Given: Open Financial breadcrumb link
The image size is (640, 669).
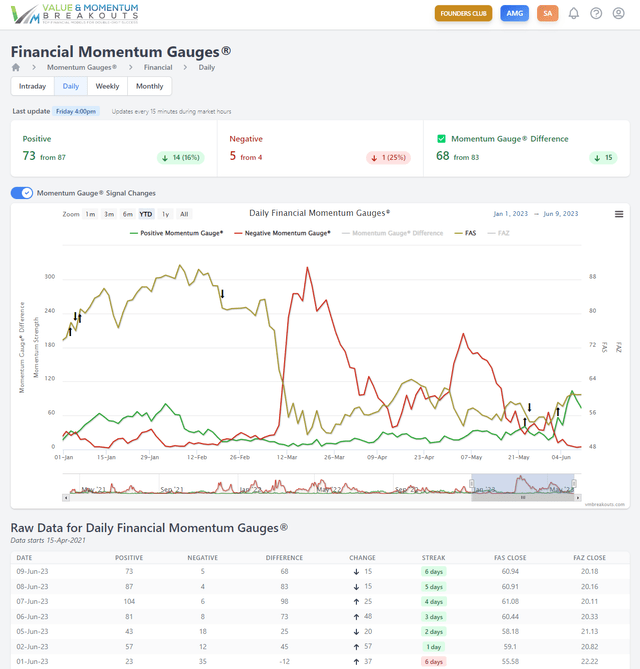Looking at the screenshot, I should tap(158, 67).
